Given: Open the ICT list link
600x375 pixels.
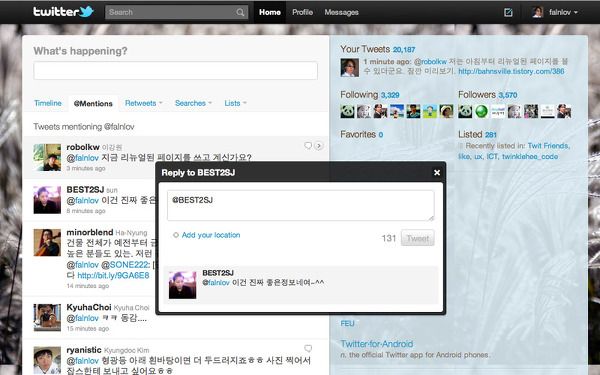Looking at the screenshot, I should pos(492,157).
